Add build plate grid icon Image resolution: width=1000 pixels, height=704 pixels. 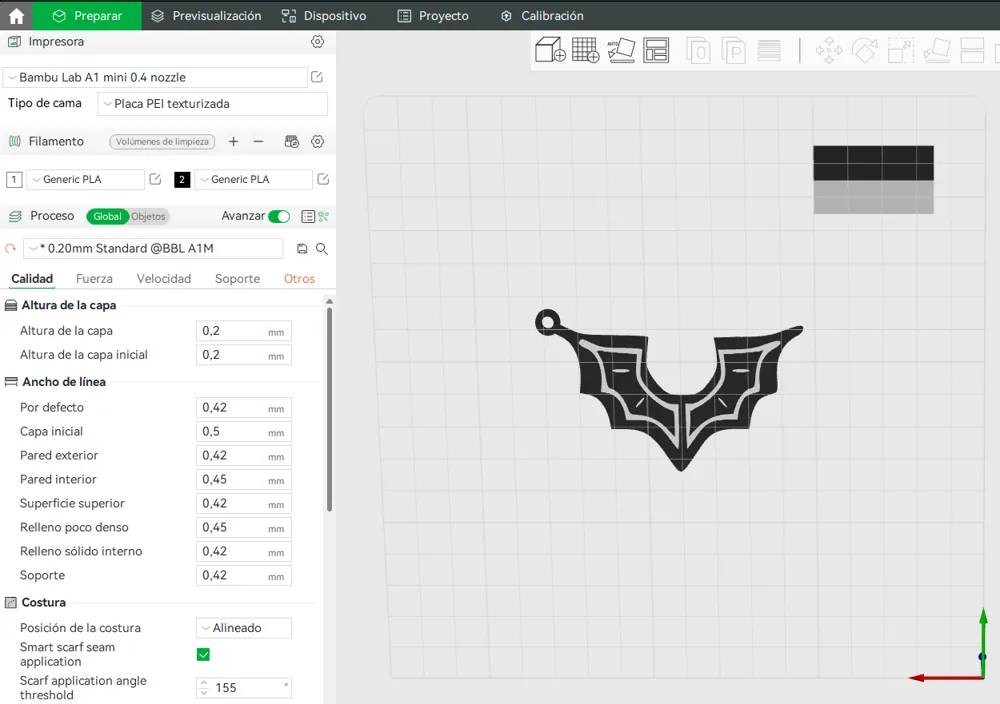[x=585, y=50]
